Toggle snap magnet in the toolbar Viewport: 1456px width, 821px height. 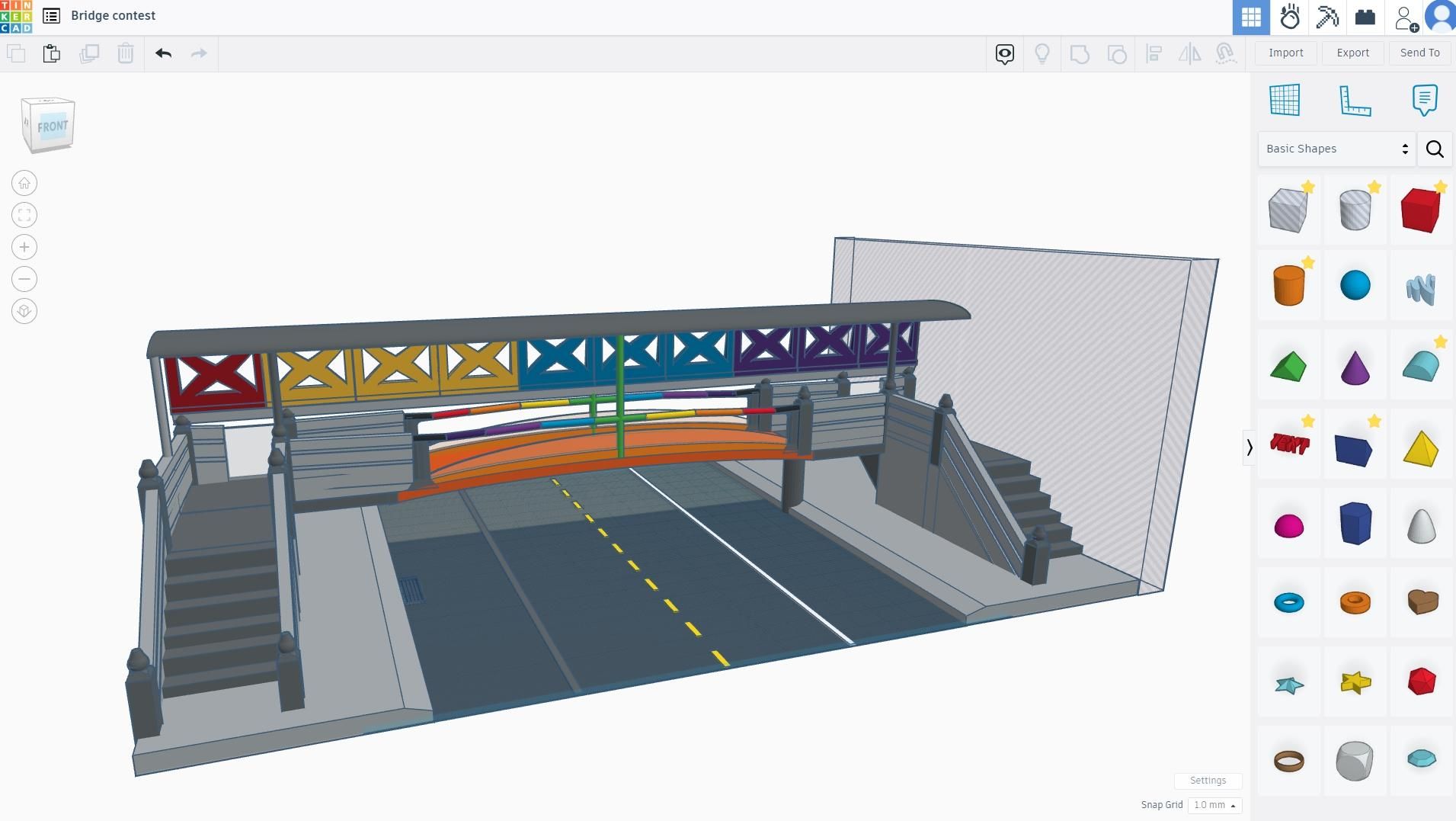1226,53
